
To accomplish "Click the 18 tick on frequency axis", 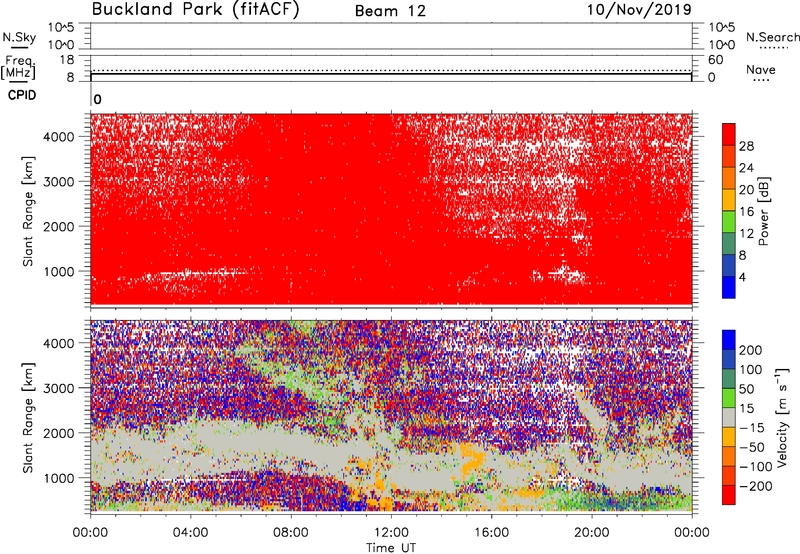I will tap(67, 60).
